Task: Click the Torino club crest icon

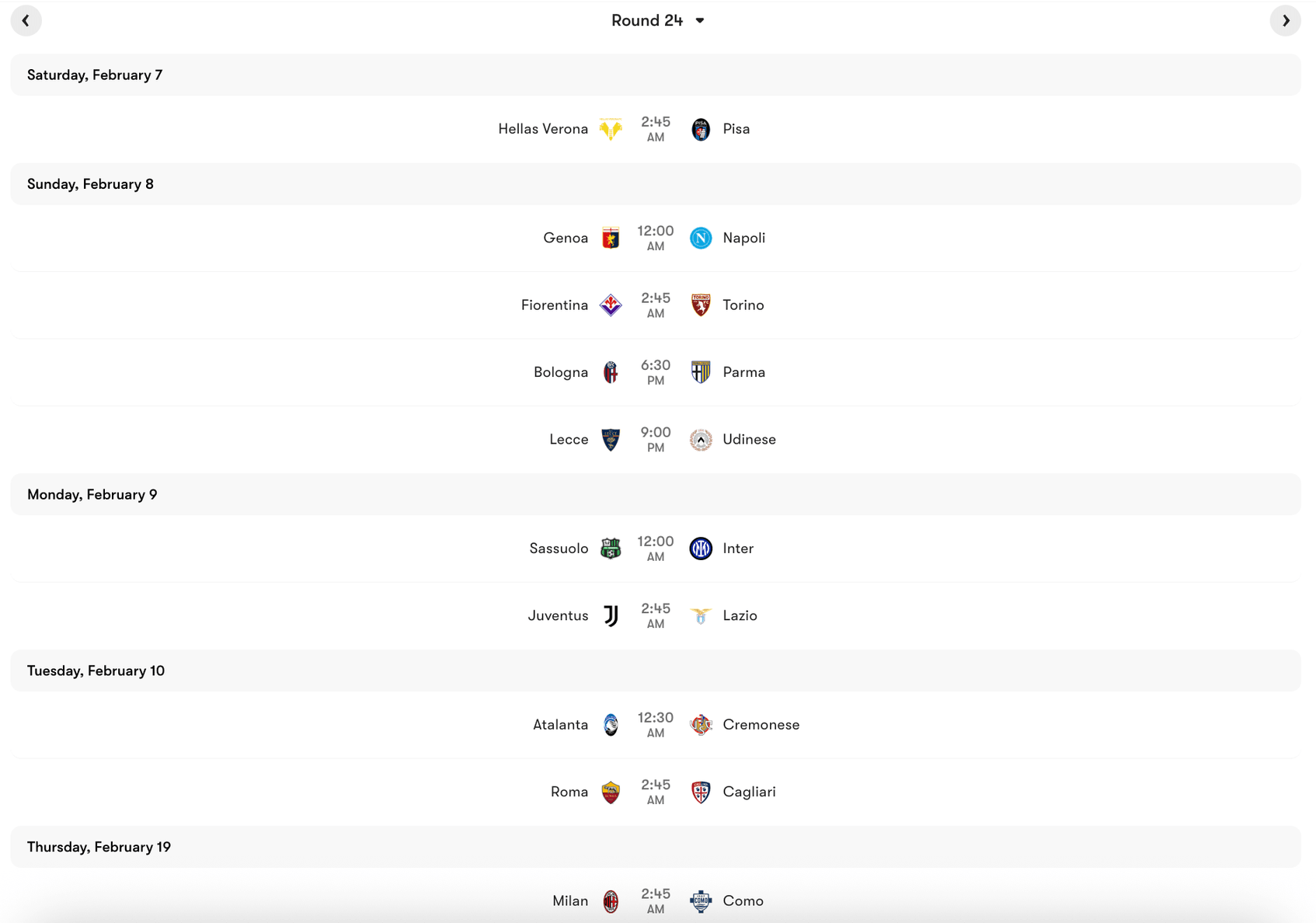Action: coord(700,305)
